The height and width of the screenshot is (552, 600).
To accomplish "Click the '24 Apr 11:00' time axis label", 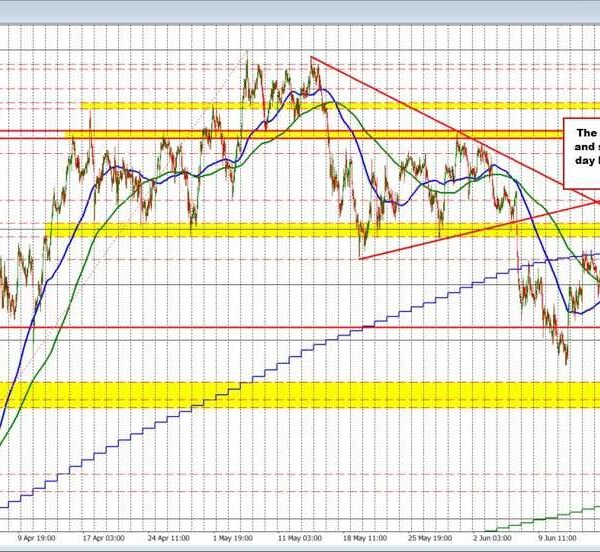I will (x=168, y=538).
